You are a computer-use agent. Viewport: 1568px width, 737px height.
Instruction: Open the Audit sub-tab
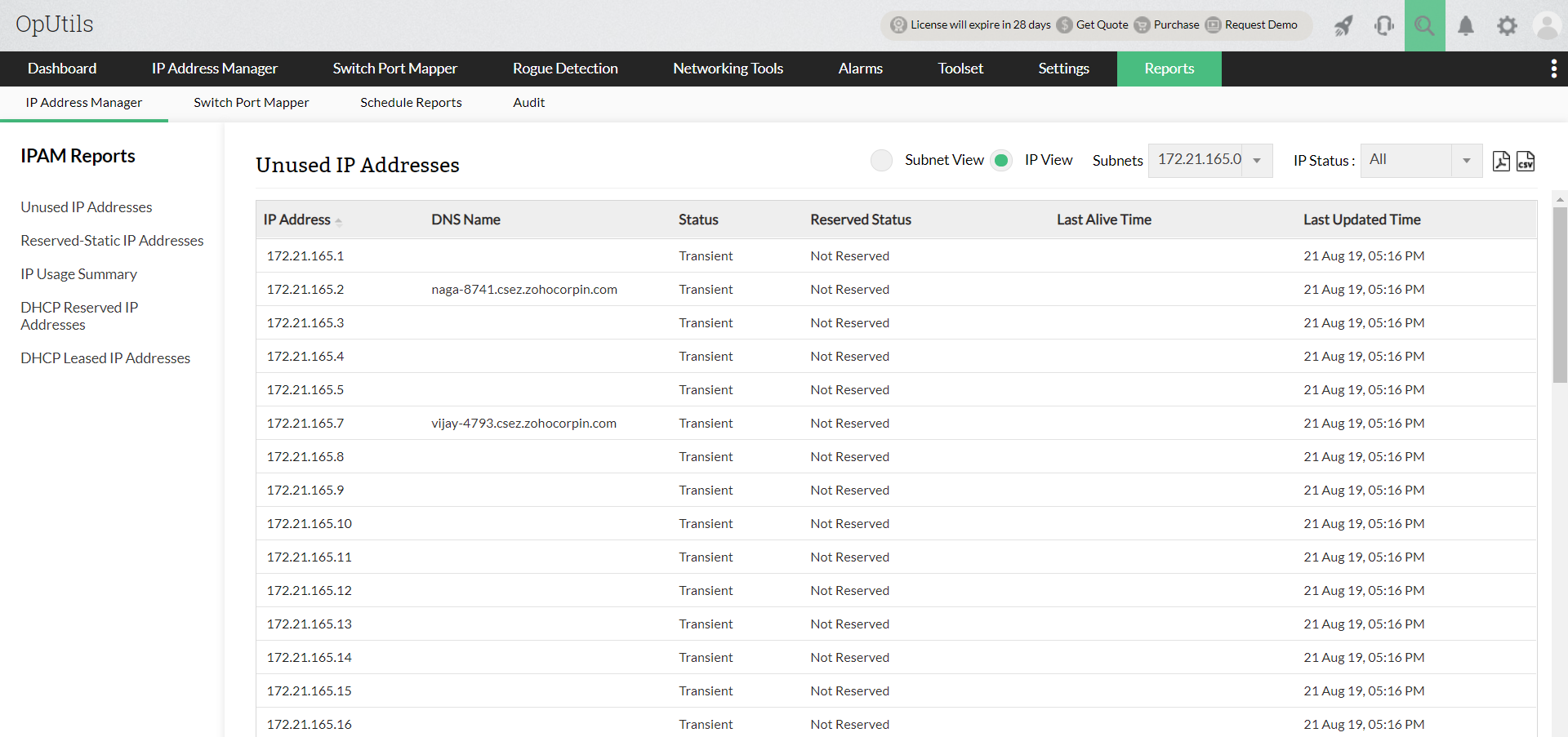(529, 103)
